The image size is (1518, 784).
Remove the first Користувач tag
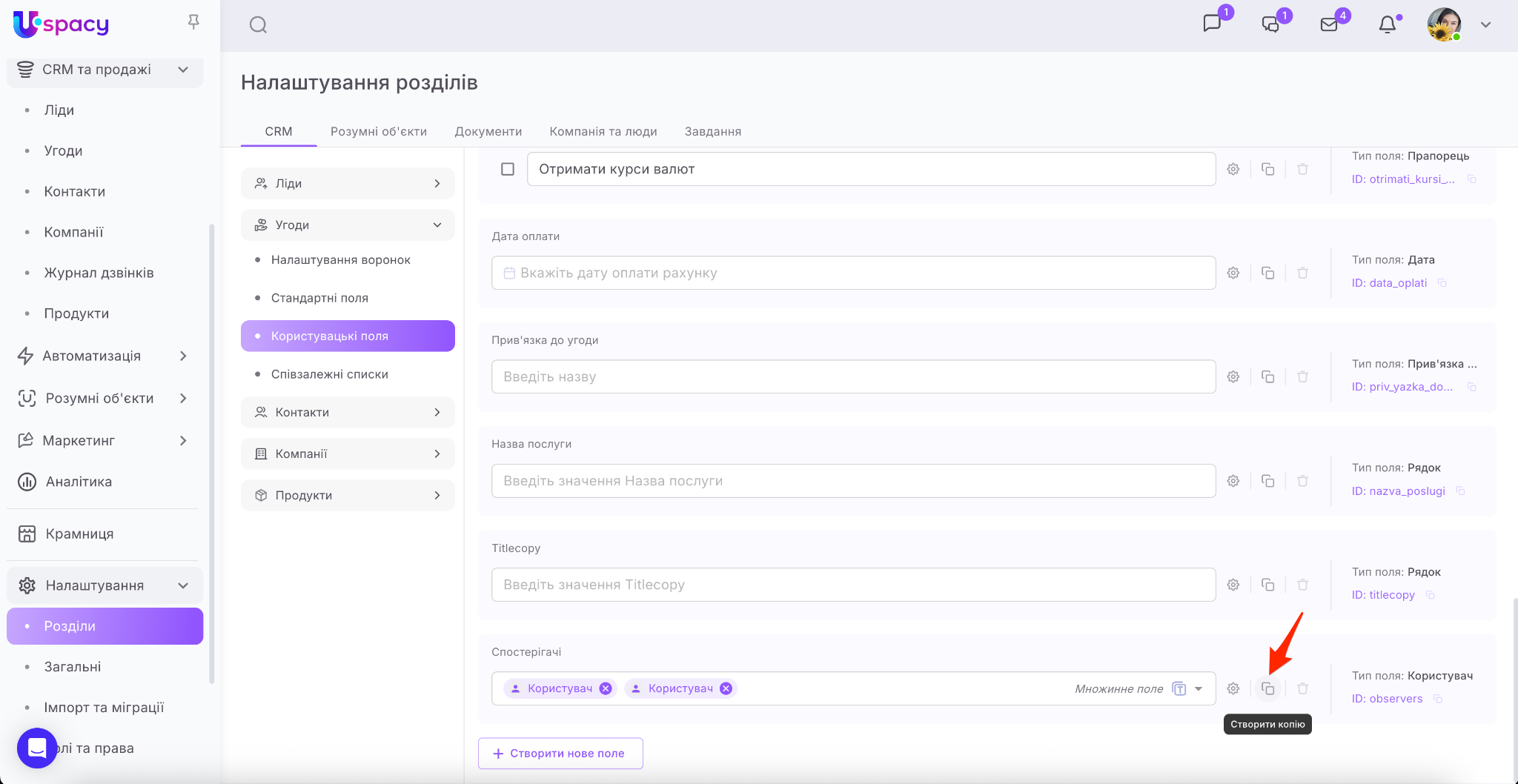pos(606,688)
